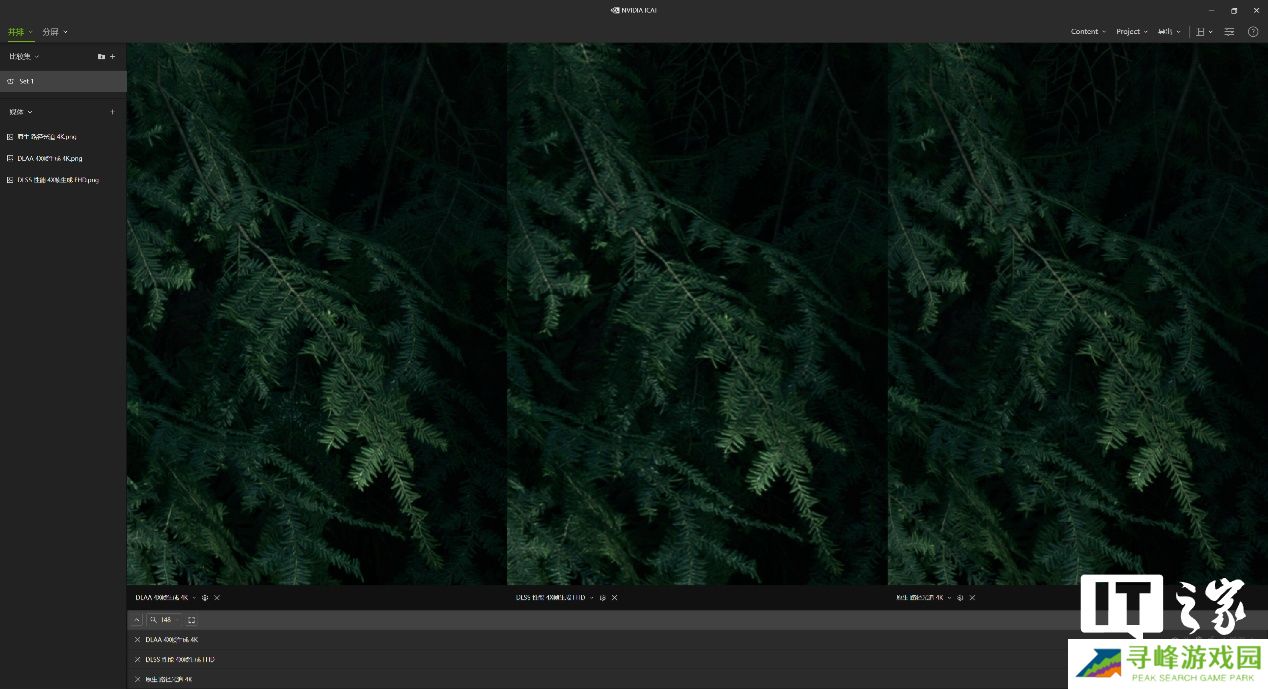
Task: Open the settings sliders icon in top bar
Action: pos(1229,32)
